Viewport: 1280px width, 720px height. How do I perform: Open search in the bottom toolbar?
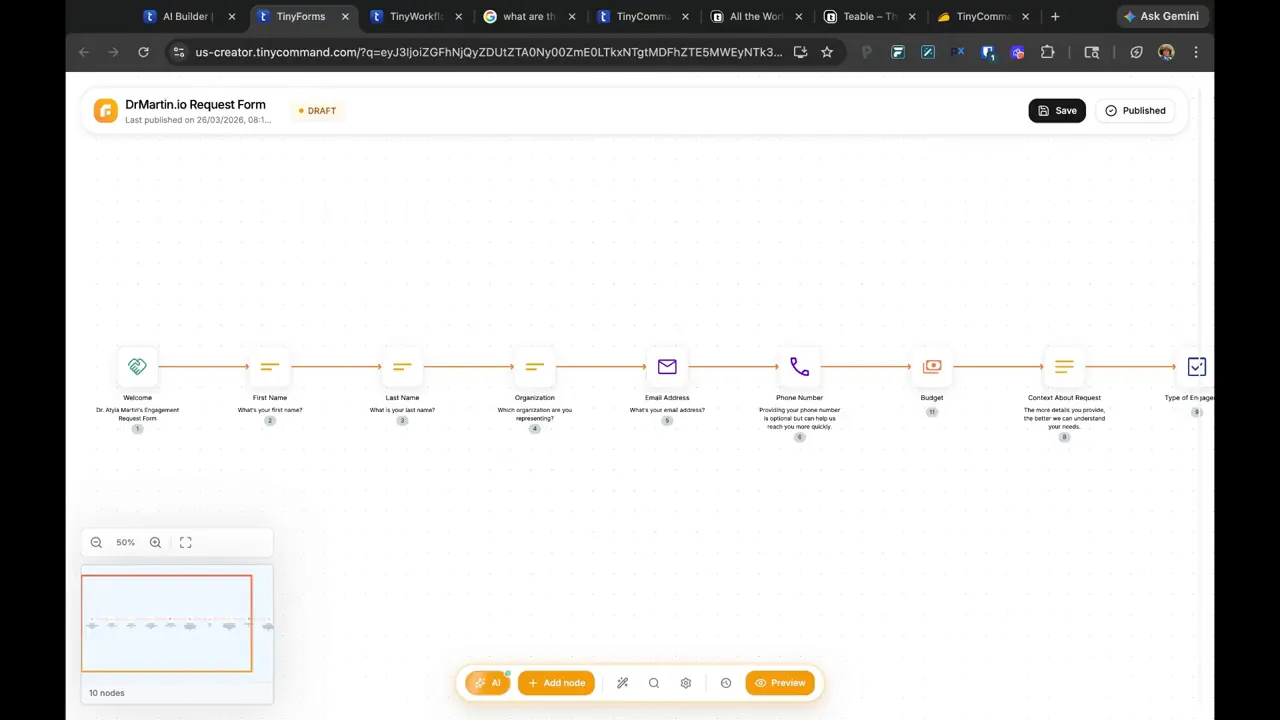[653, 683]
